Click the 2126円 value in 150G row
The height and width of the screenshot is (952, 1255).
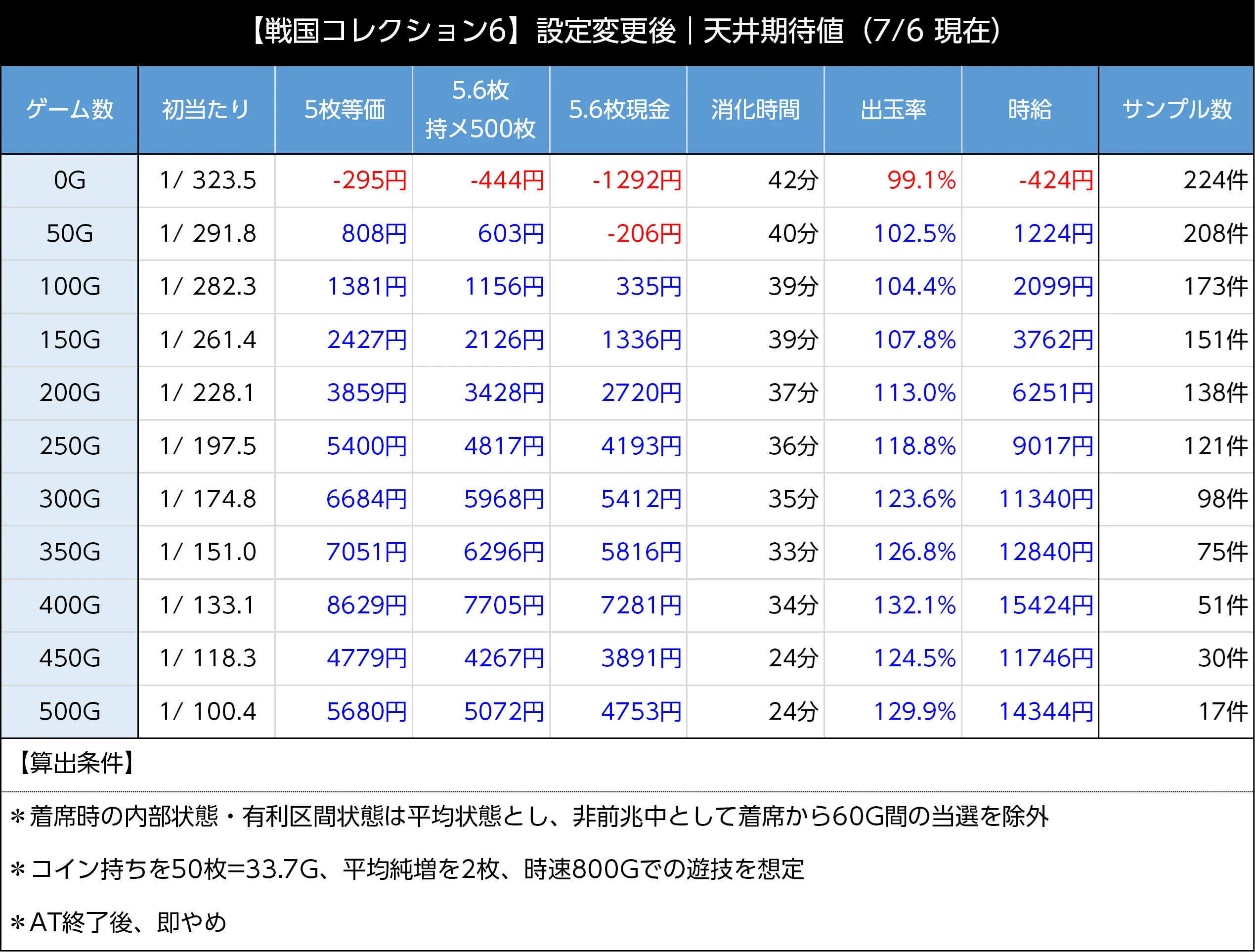[x=504, y=340]
